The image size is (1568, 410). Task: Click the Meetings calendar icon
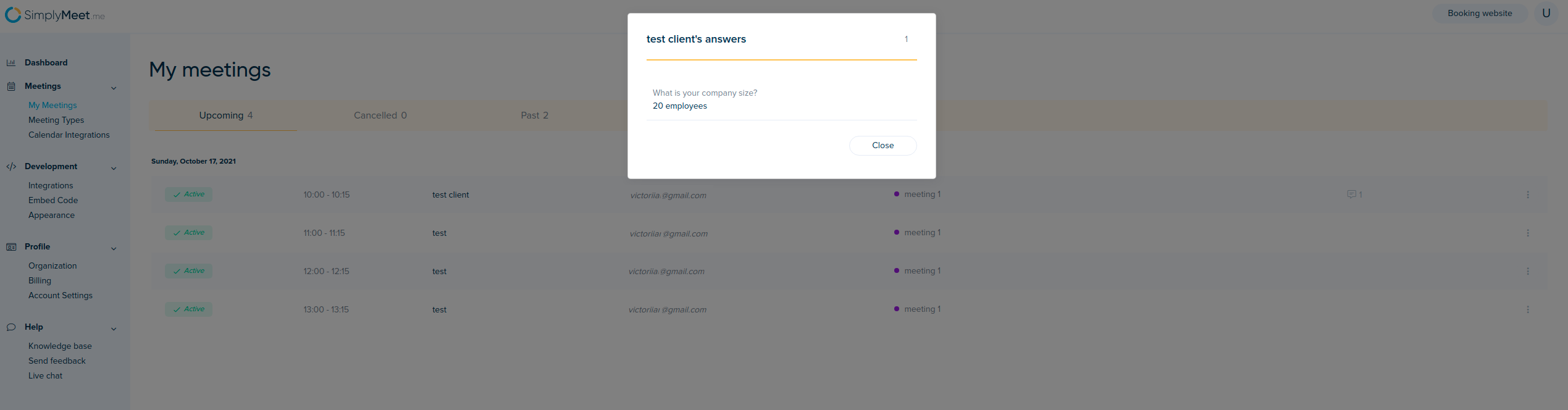point(11,86)
